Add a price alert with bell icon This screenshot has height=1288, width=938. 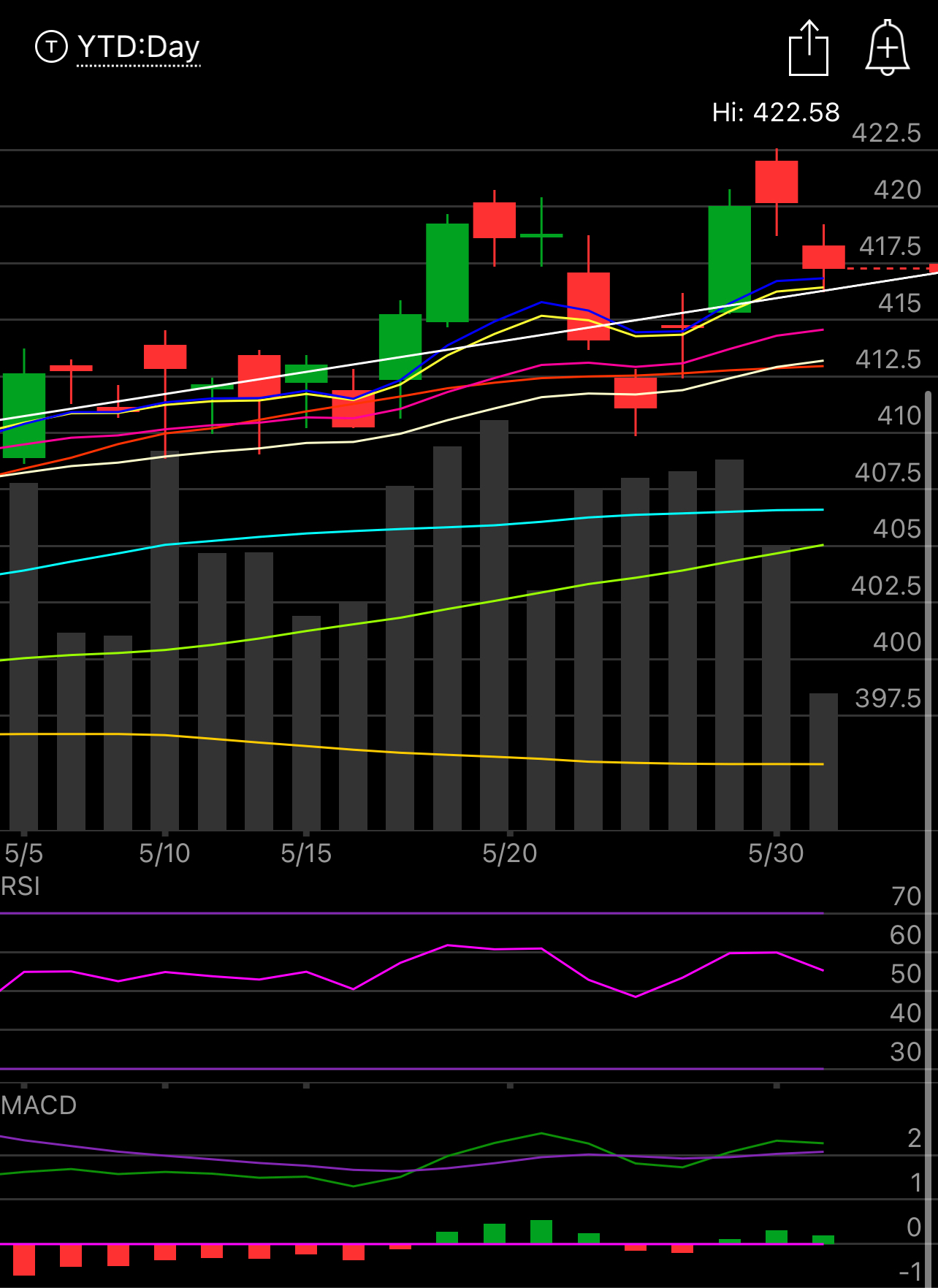tap(888, 47)
